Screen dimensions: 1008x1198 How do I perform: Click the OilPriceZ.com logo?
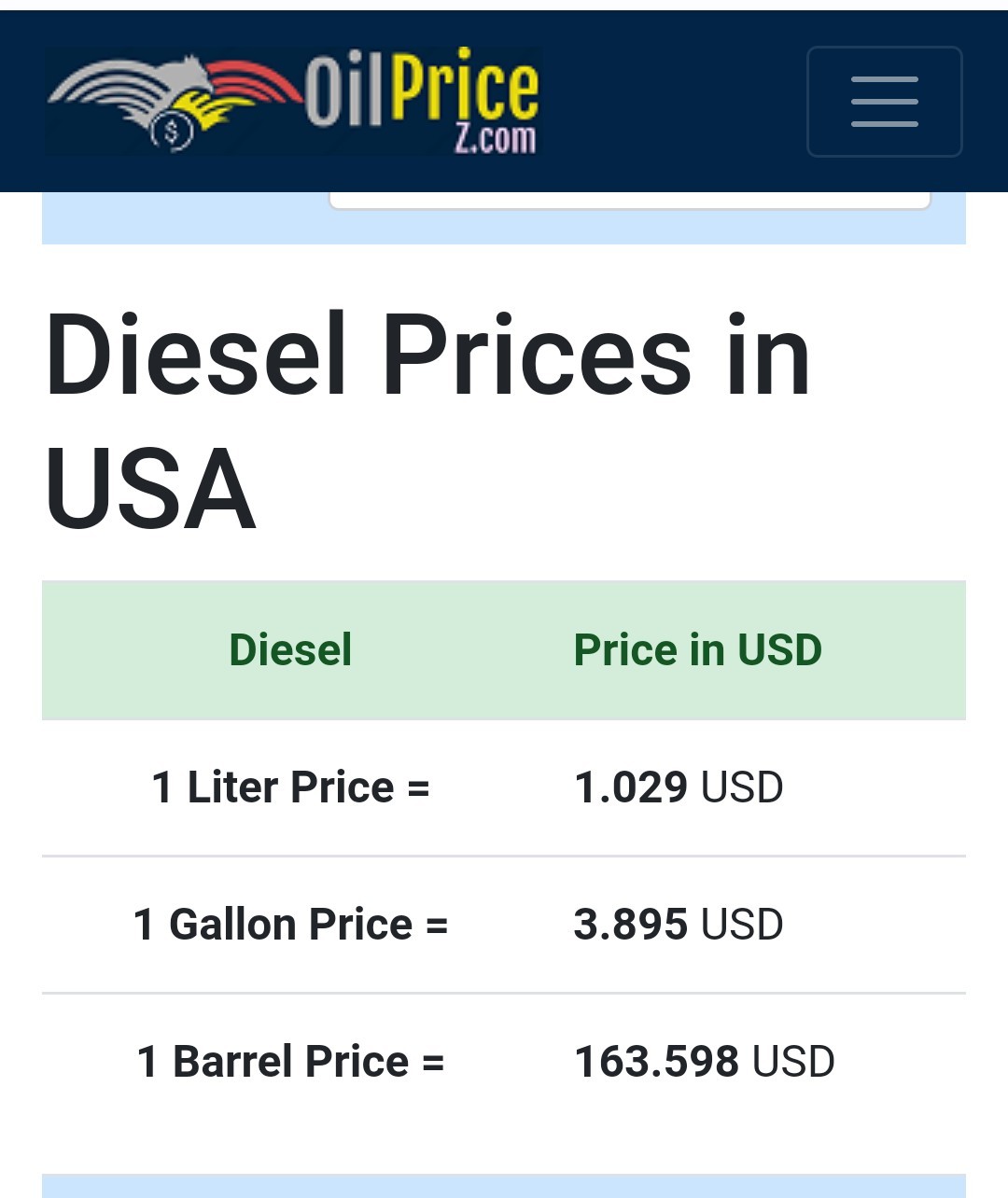[293, 101]
